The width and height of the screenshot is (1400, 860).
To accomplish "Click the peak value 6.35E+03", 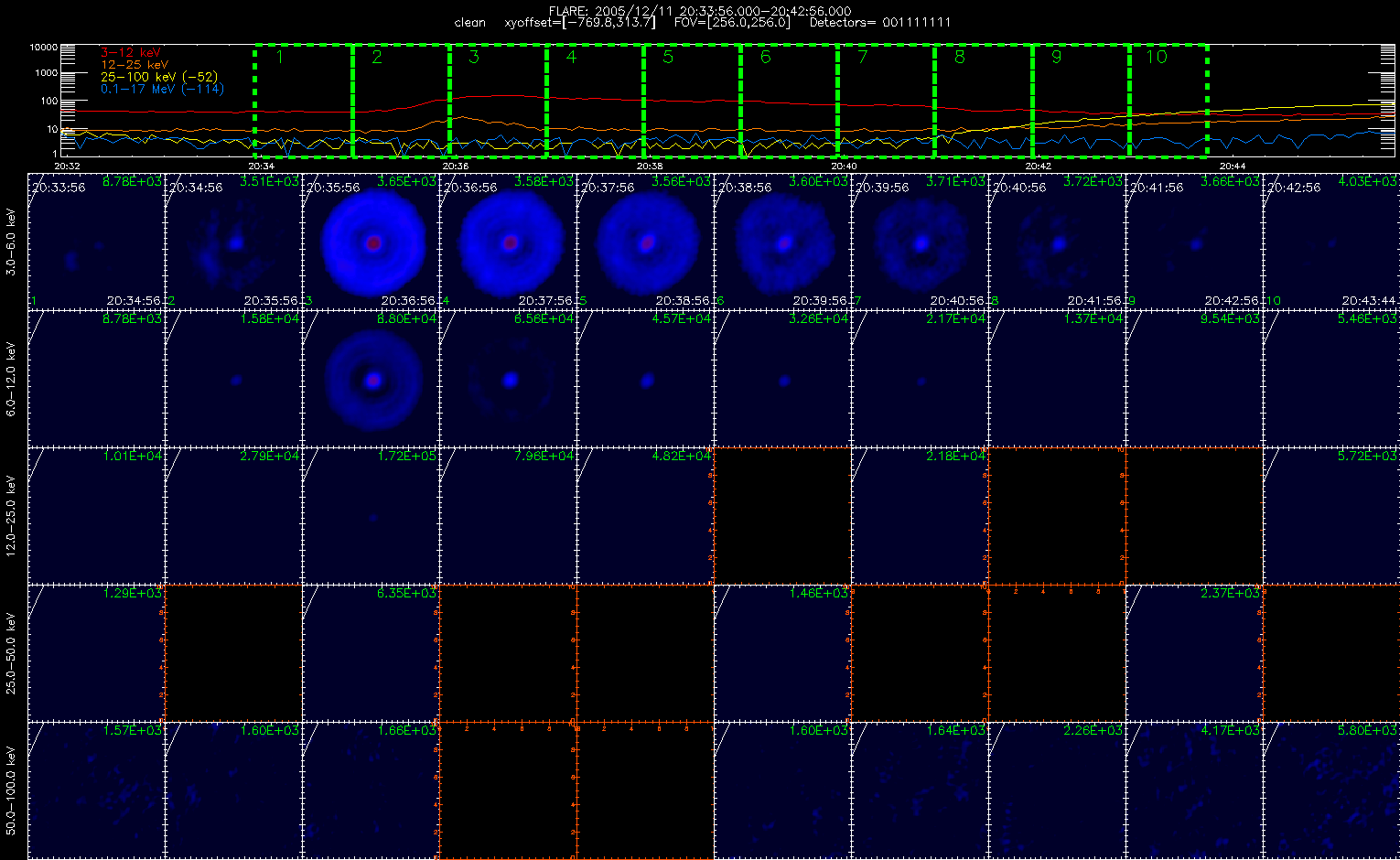I will (406, 594).
